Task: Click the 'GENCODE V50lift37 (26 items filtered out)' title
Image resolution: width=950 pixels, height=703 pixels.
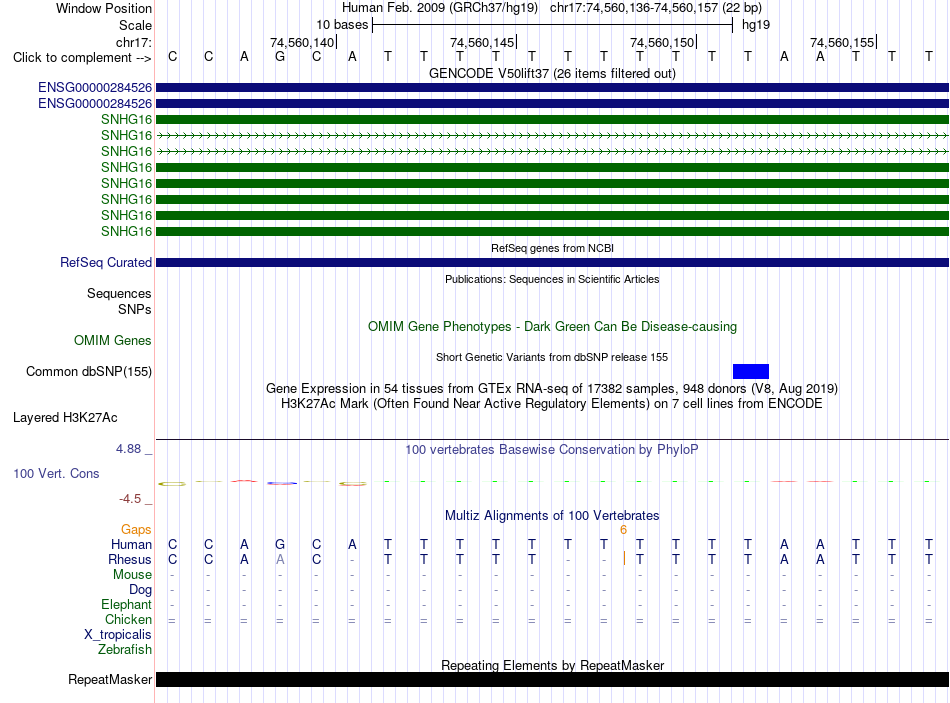Action: 552,73
